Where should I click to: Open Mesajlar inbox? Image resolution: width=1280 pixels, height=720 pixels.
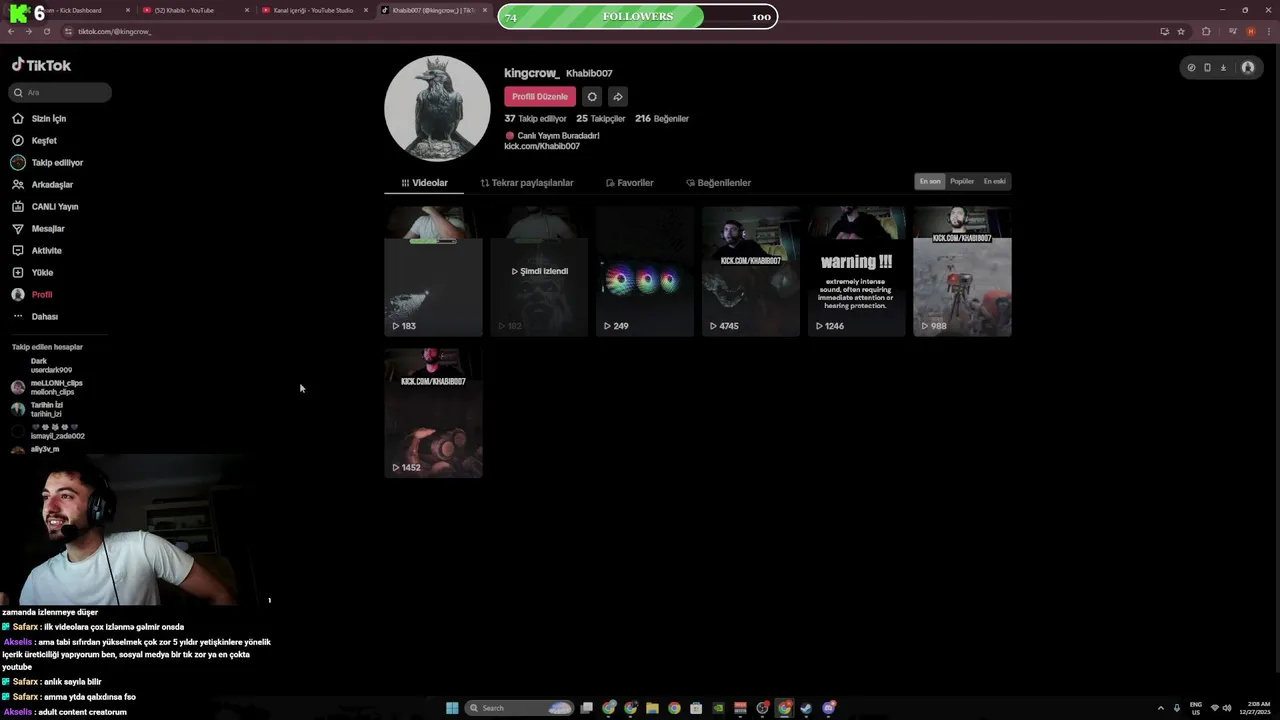point(39,229)
